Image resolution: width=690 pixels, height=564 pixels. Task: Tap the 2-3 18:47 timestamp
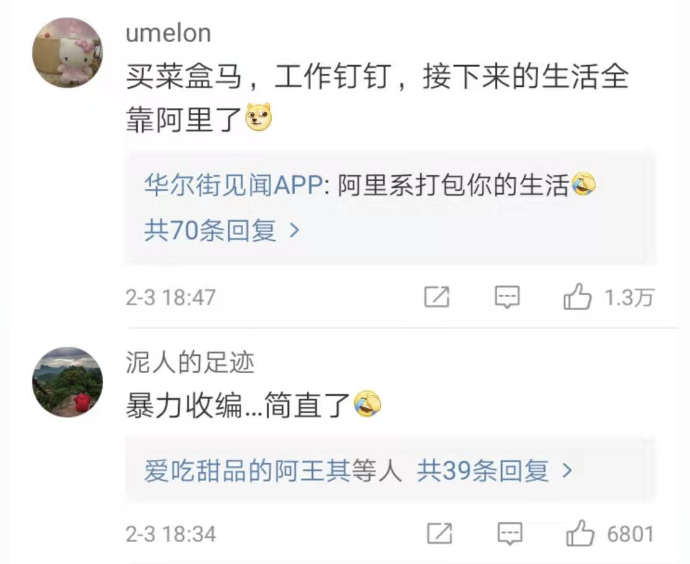pyautogui.click(x=170, y=298)
